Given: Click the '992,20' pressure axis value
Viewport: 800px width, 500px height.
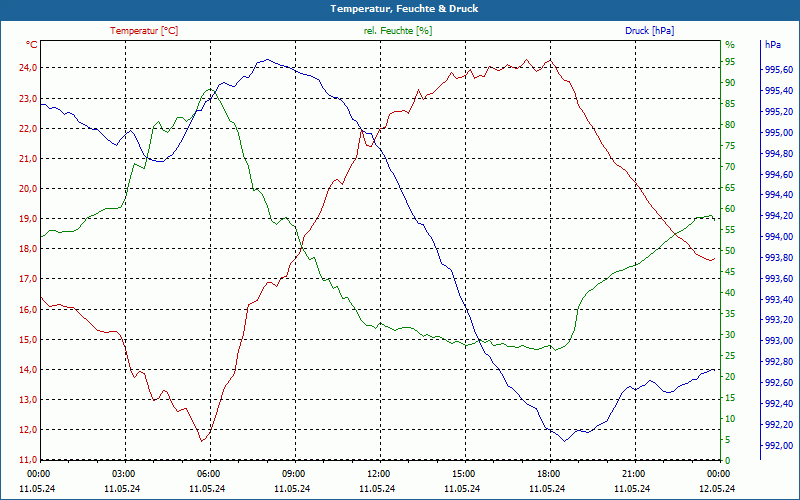Looking at the screenshot, I should (x=779, y=424).
